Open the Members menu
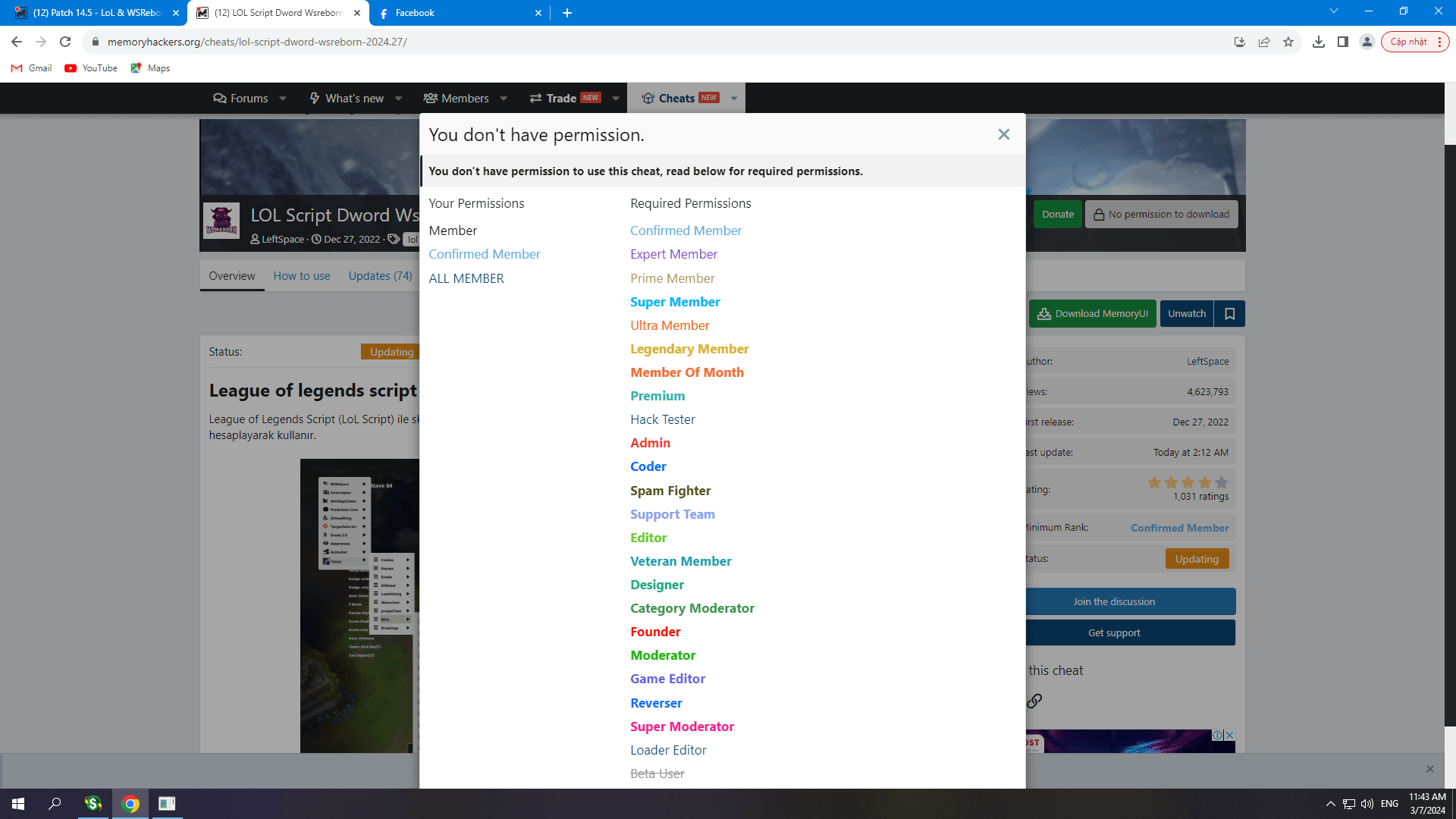This screenshot has width=1456, height=819. (x=456, y=99)
